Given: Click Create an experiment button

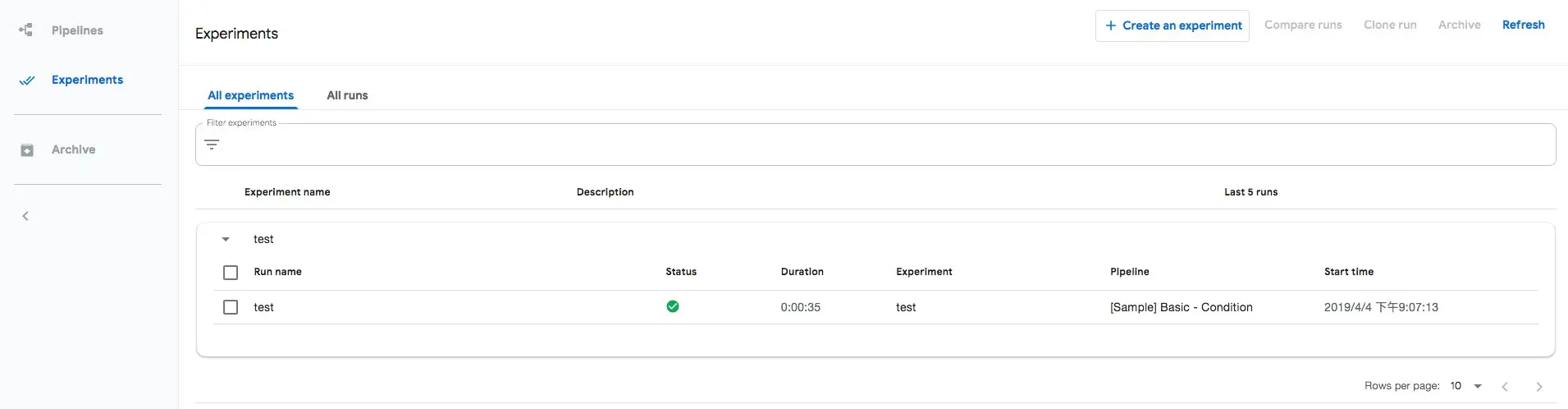Looking at the screenshot, I should [1172, 25].
